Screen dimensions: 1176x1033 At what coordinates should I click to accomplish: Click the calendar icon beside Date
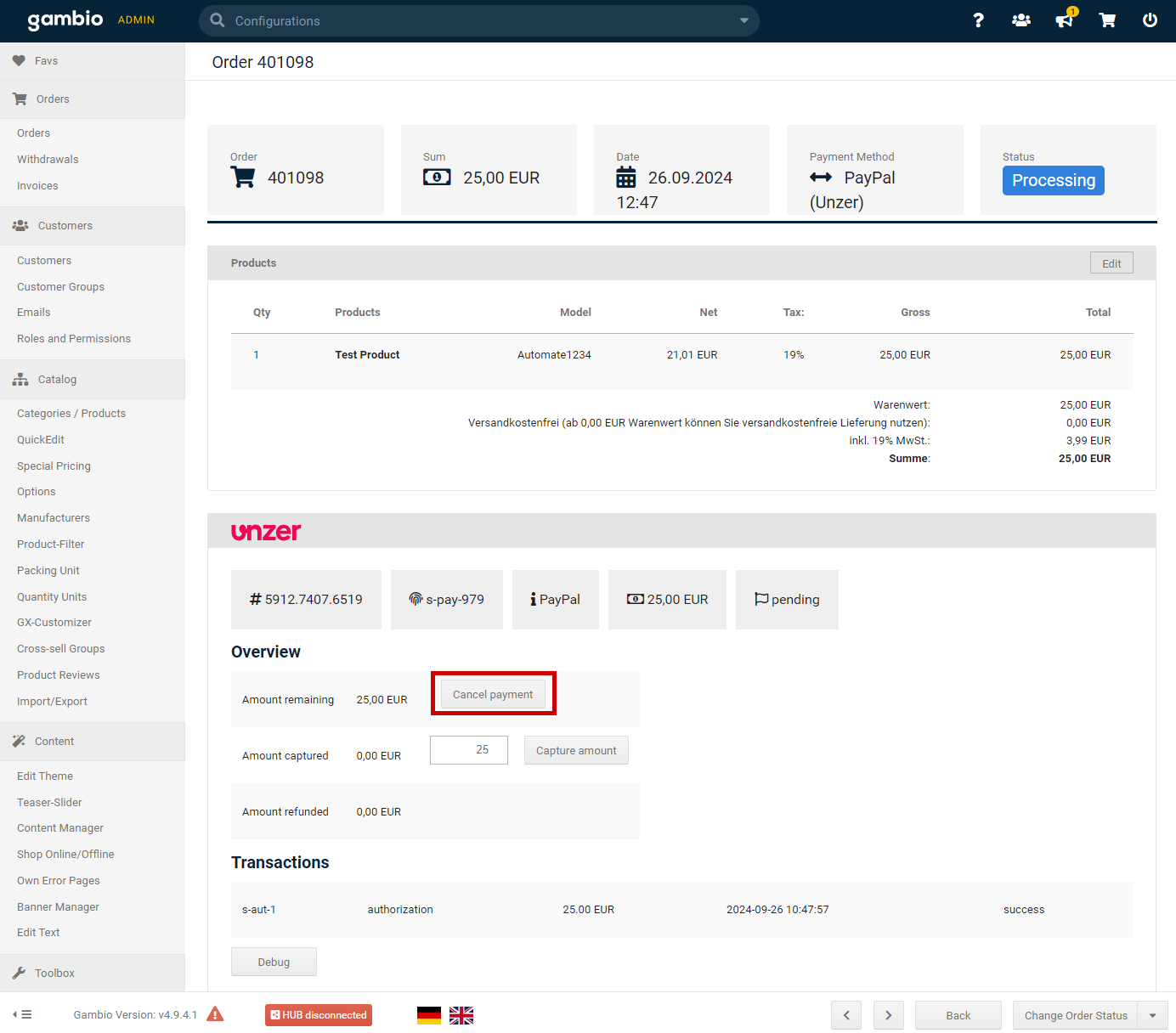[x=626, y=178]
